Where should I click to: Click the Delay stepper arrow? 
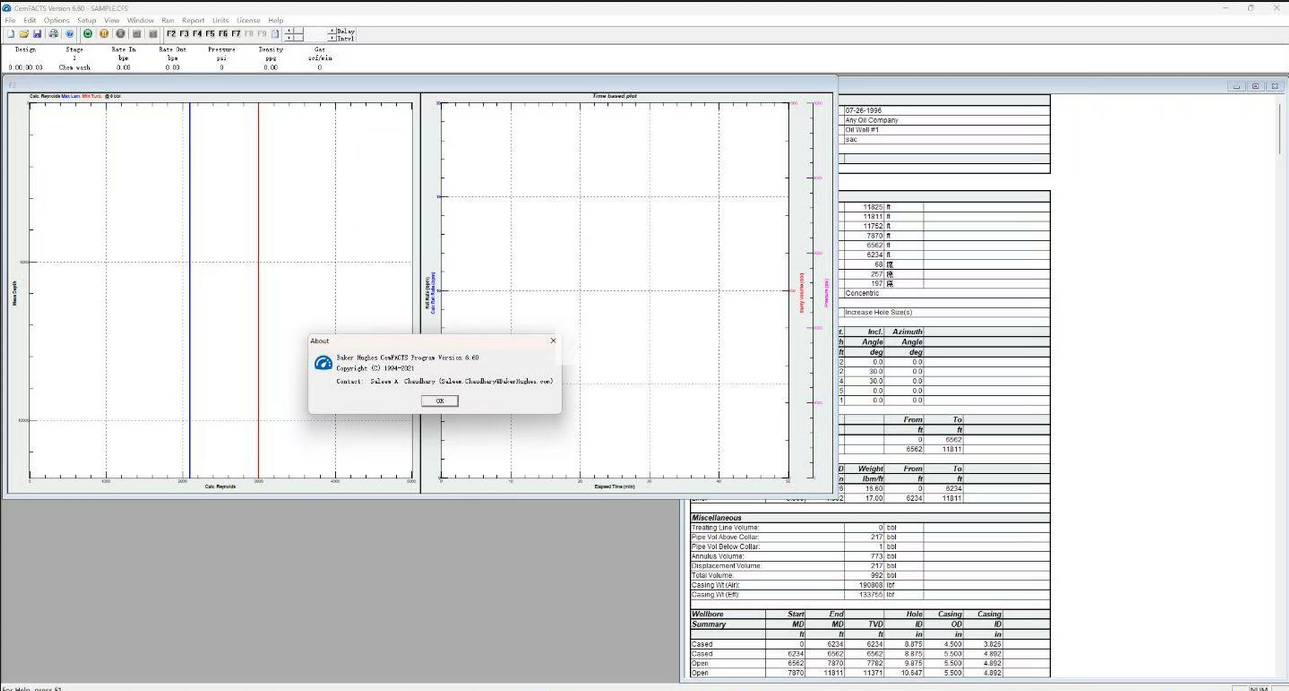[332, 31]
